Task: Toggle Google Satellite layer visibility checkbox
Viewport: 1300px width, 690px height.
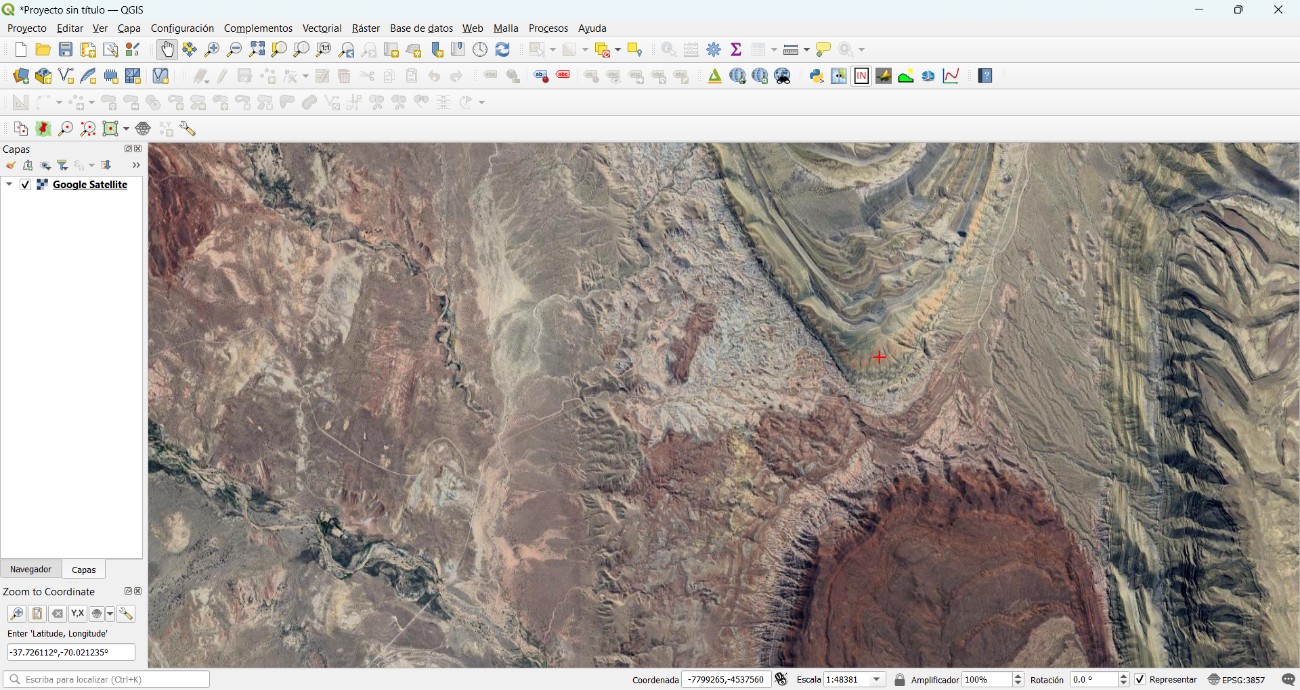Action: (x=26, y=185)
